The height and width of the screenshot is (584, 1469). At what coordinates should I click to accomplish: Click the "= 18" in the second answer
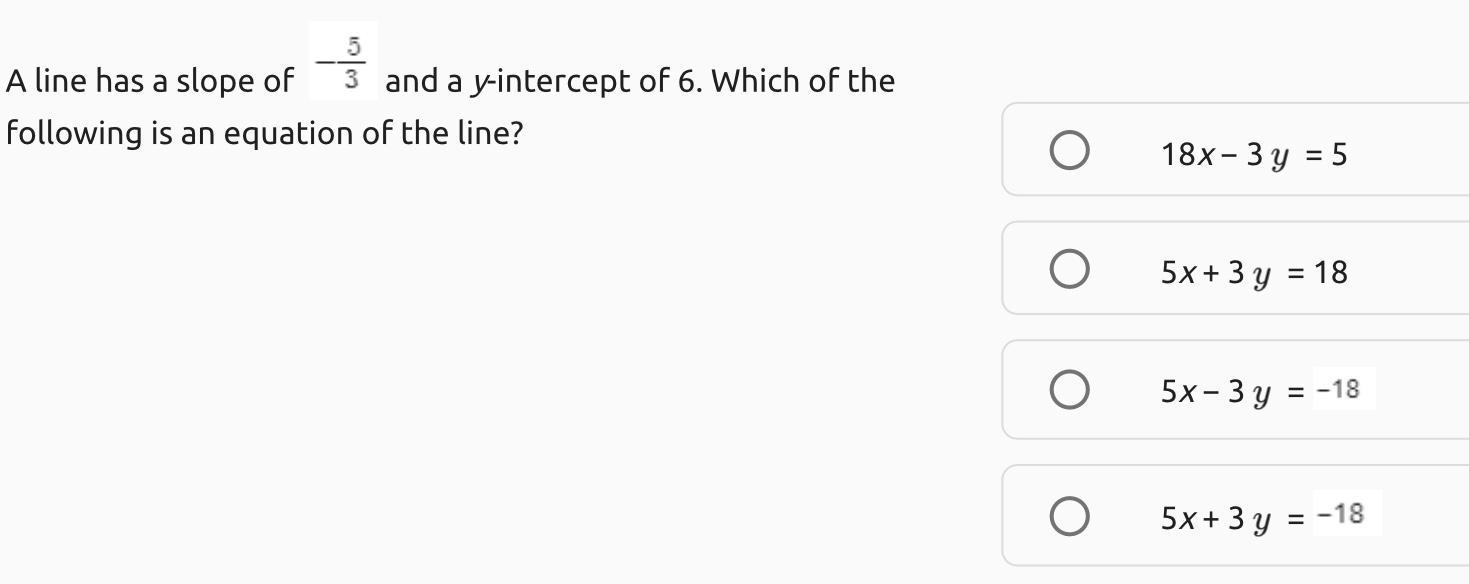click(1319, 272)
